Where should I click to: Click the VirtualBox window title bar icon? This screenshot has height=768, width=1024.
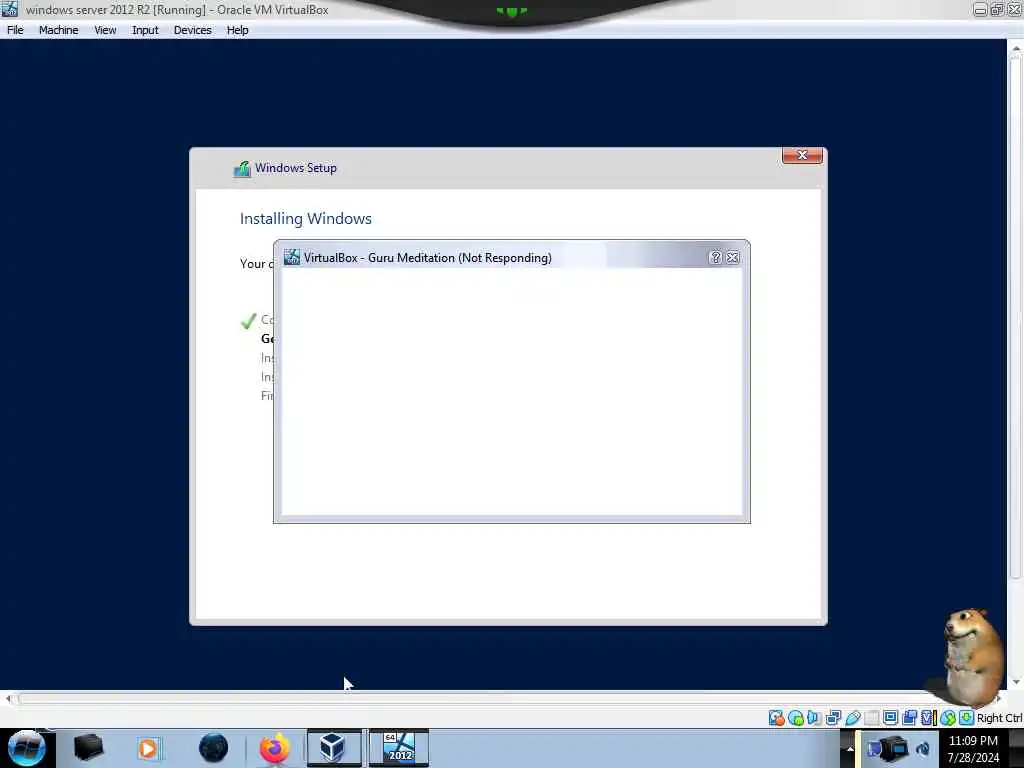10,9
